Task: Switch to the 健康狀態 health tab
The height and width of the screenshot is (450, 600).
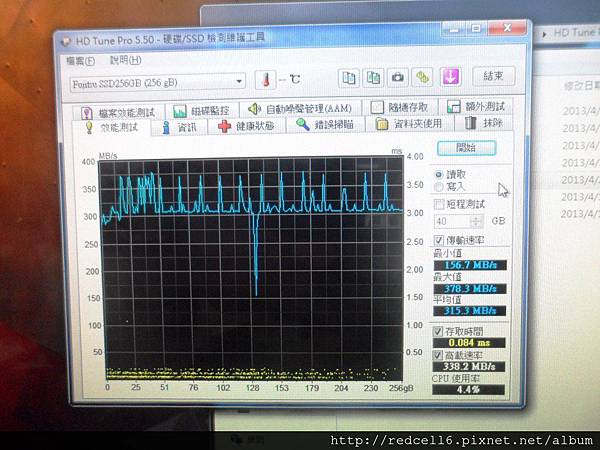Action: [246, 126]
